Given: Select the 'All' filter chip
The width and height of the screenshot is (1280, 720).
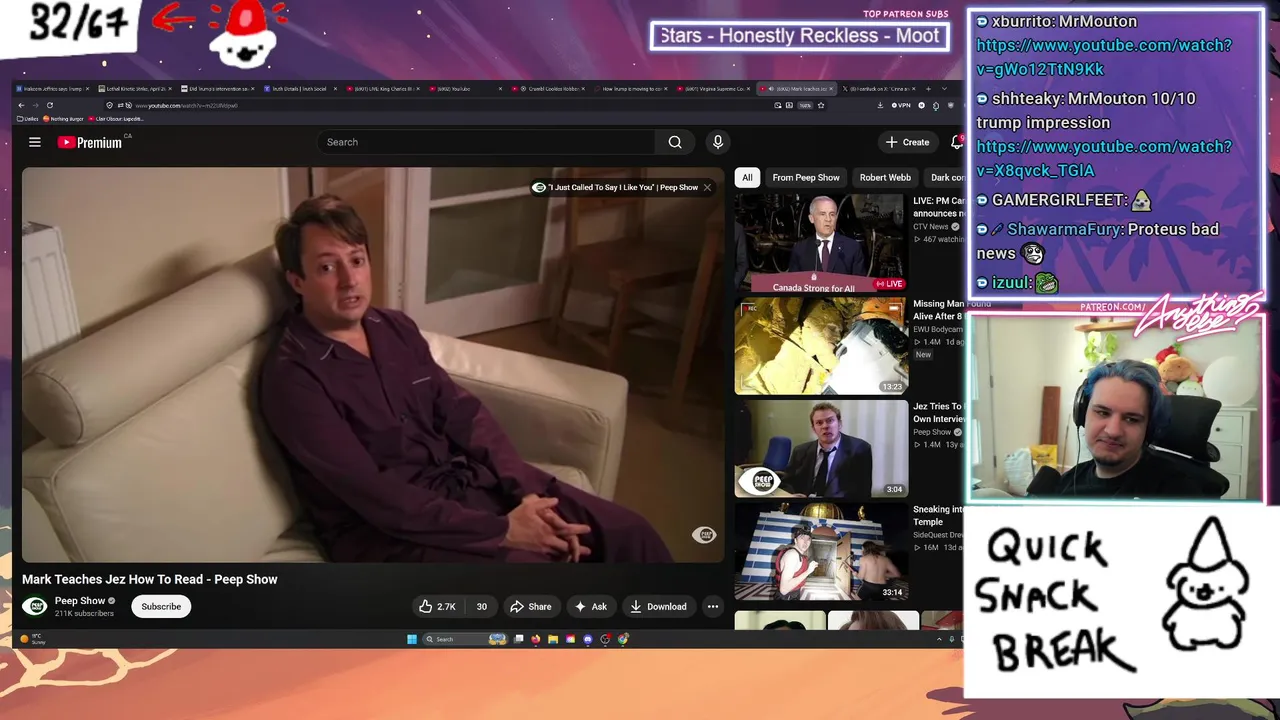Looking at the screenshot, I should pos(747,177).
